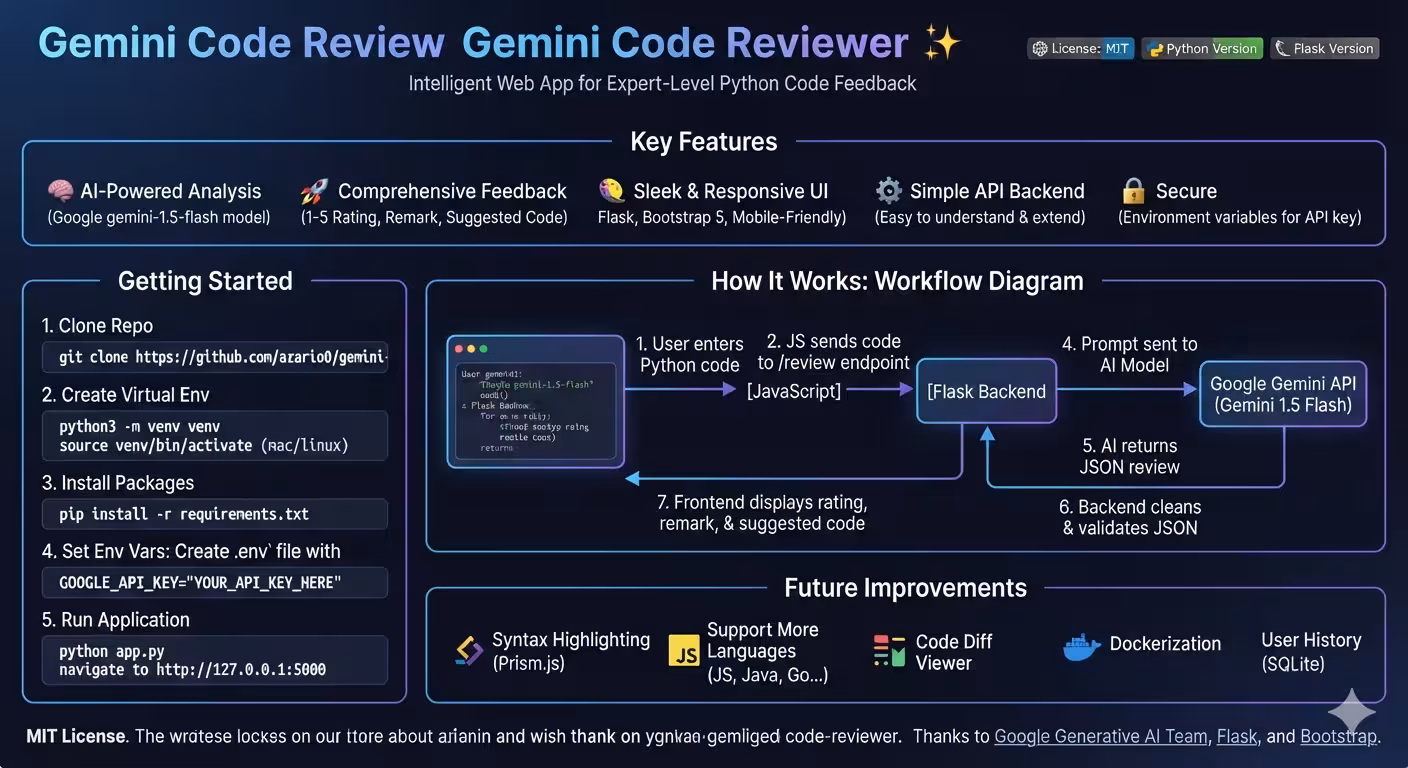Click the Key Features heading
The height and width of the screenshot is (768, 1408).
click(704, 142)
